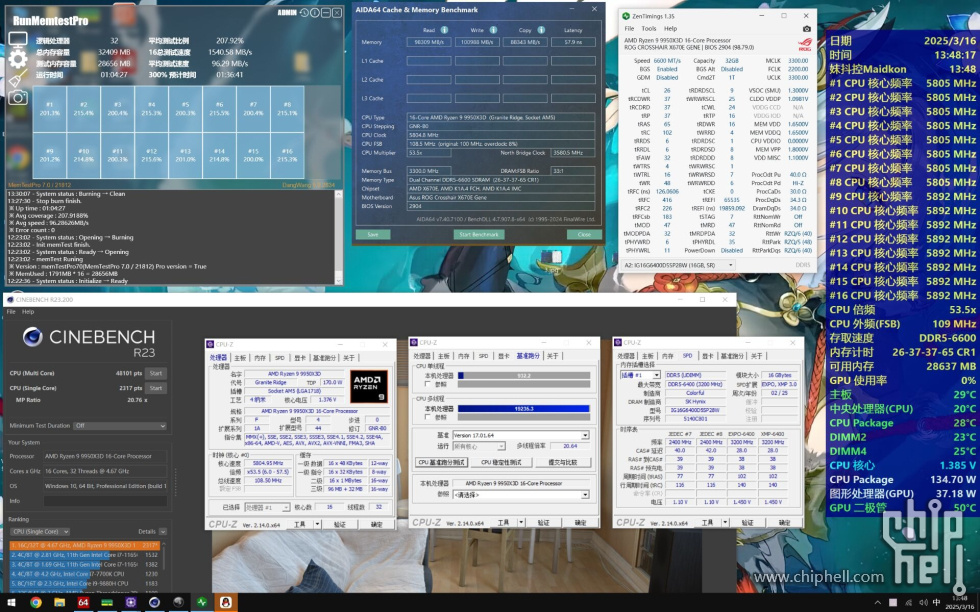Viewport: 980px width, 612px height.
Task: Open the Minimum Test Duration dropdown in Cinebench
Action: coord(119,426)
